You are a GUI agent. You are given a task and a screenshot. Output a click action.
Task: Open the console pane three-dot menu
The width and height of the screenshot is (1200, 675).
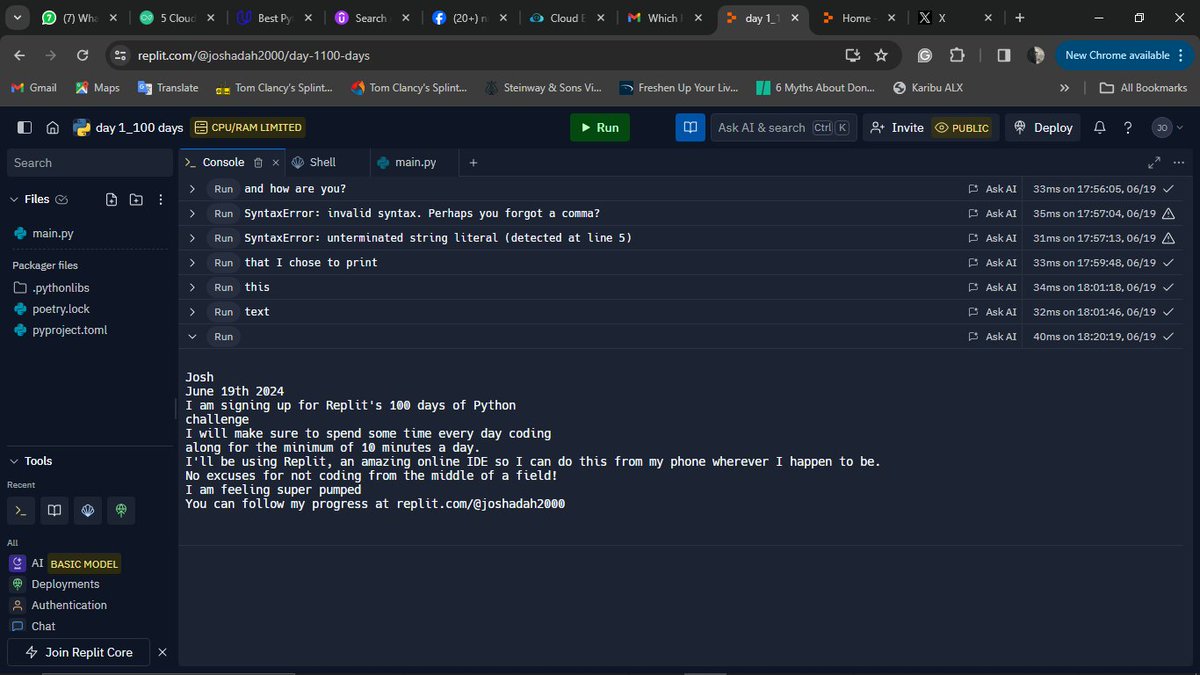tap(1181, 162)
